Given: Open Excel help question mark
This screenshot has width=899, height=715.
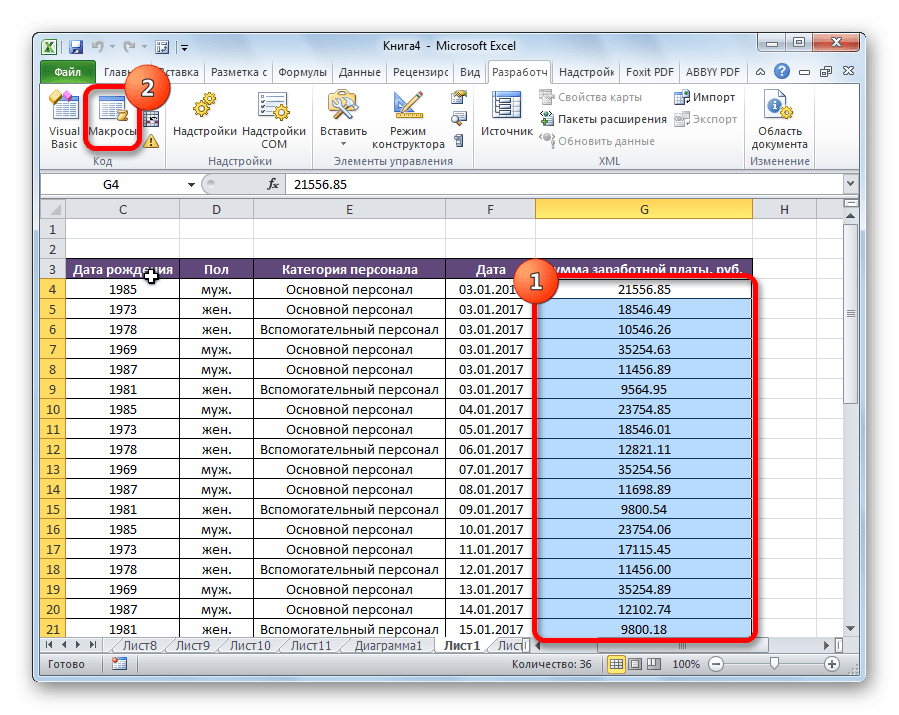Looking at the screenshot, I should coord(781,72).
